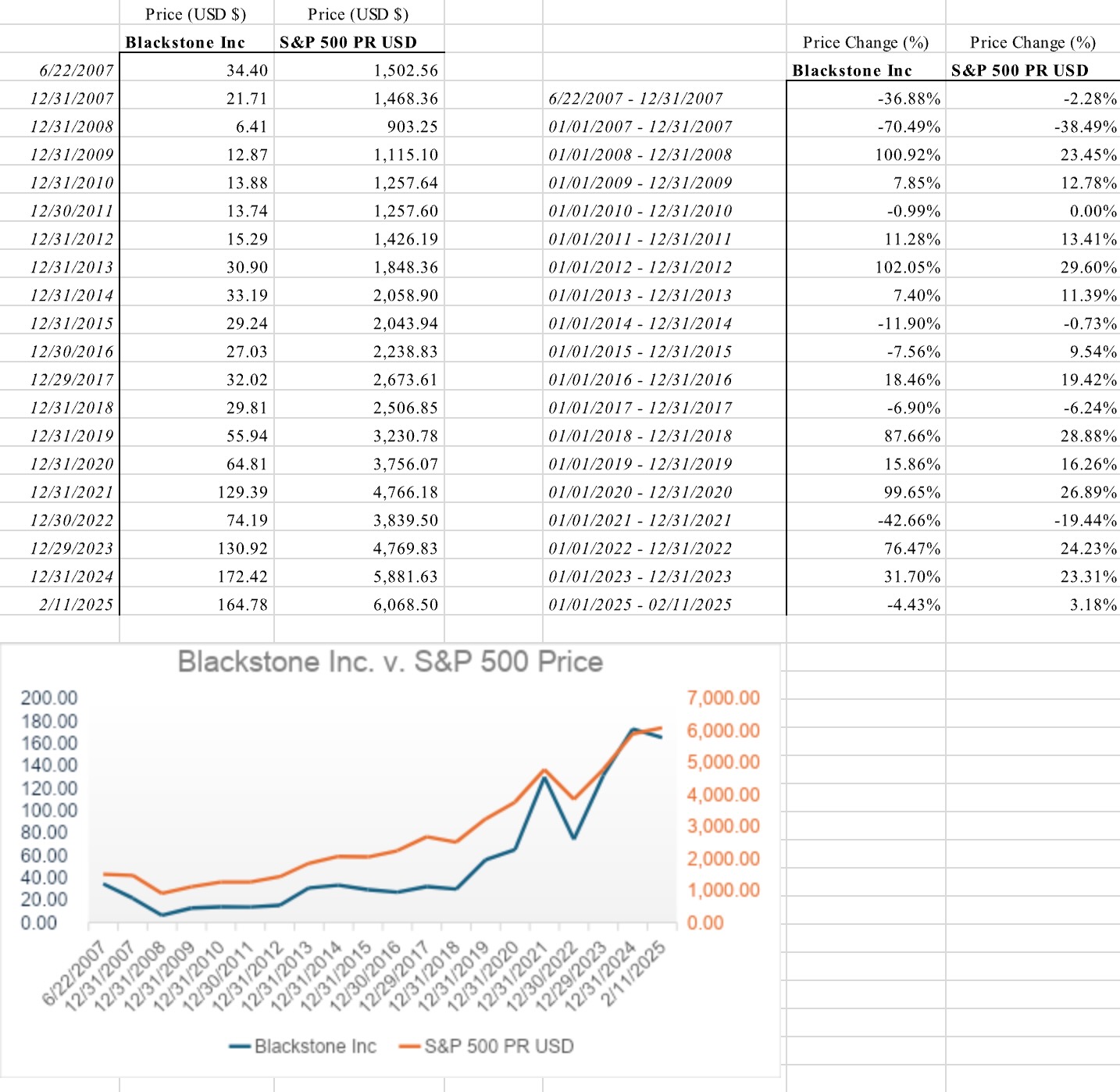This screenshot has height=1092, width=1120.
Task: Click the blue Blackstone legend line marker
Action: [240, 1047]
